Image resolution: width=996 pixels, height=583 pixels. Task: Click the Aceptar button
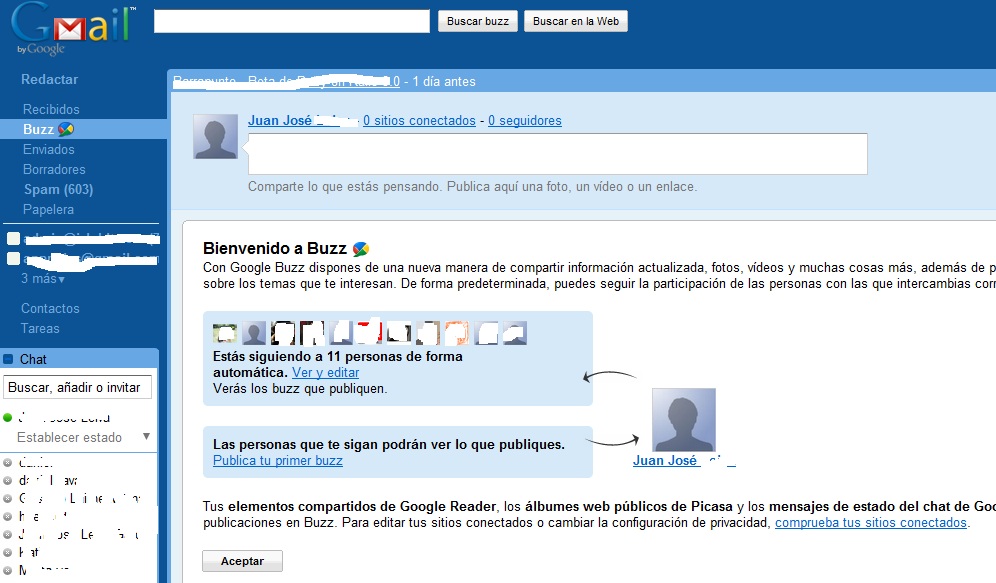242,561
